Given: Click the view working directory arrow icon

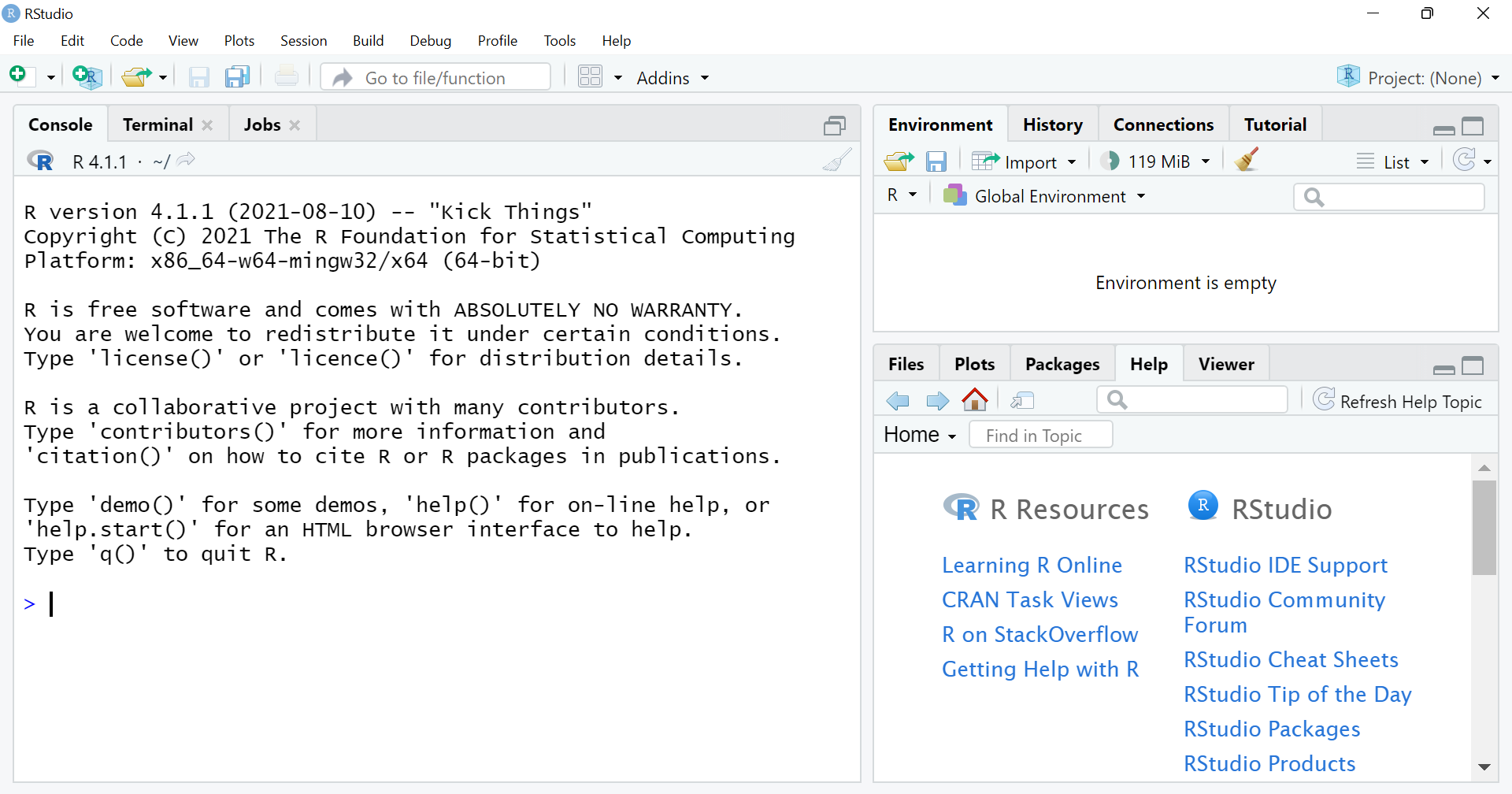Looking at the screenshot, I should (186, 161).
